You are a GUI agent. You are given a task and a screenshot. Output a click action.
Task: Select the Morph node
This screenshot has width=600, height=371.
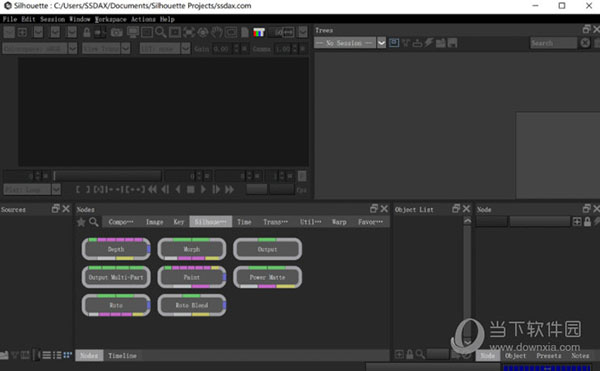coord(192,249)
